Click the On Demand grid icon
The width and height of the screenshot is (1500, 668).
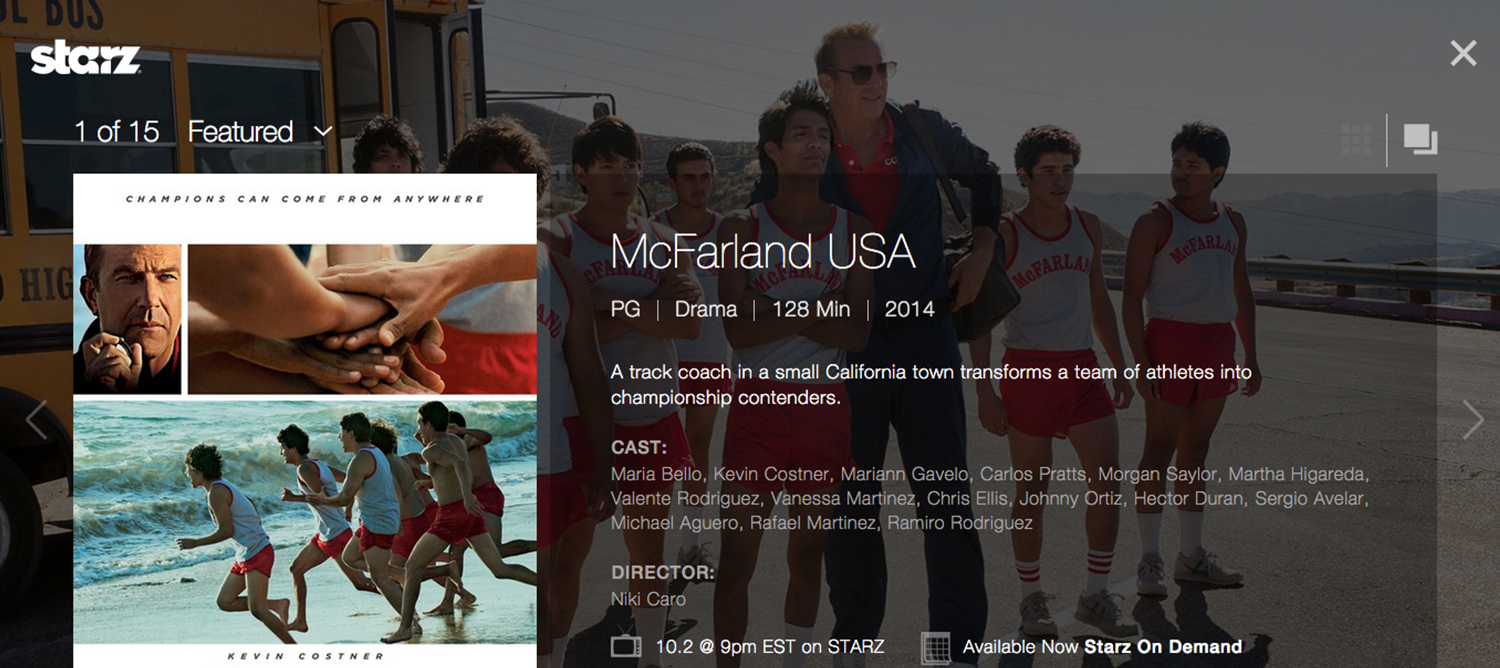tap(935, 647)
